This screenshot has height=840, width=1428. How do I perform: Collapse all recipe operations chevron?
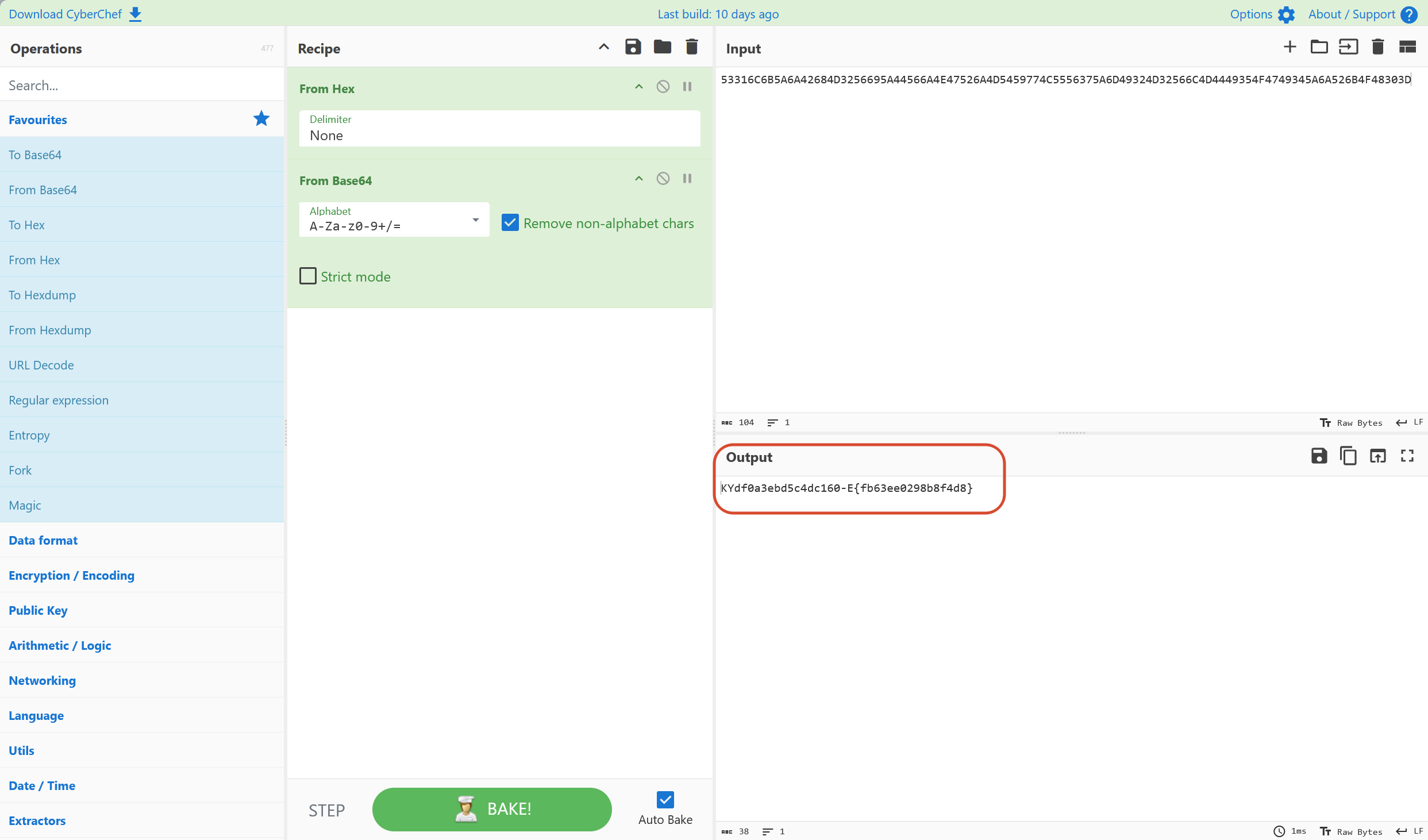pos(603,48)
